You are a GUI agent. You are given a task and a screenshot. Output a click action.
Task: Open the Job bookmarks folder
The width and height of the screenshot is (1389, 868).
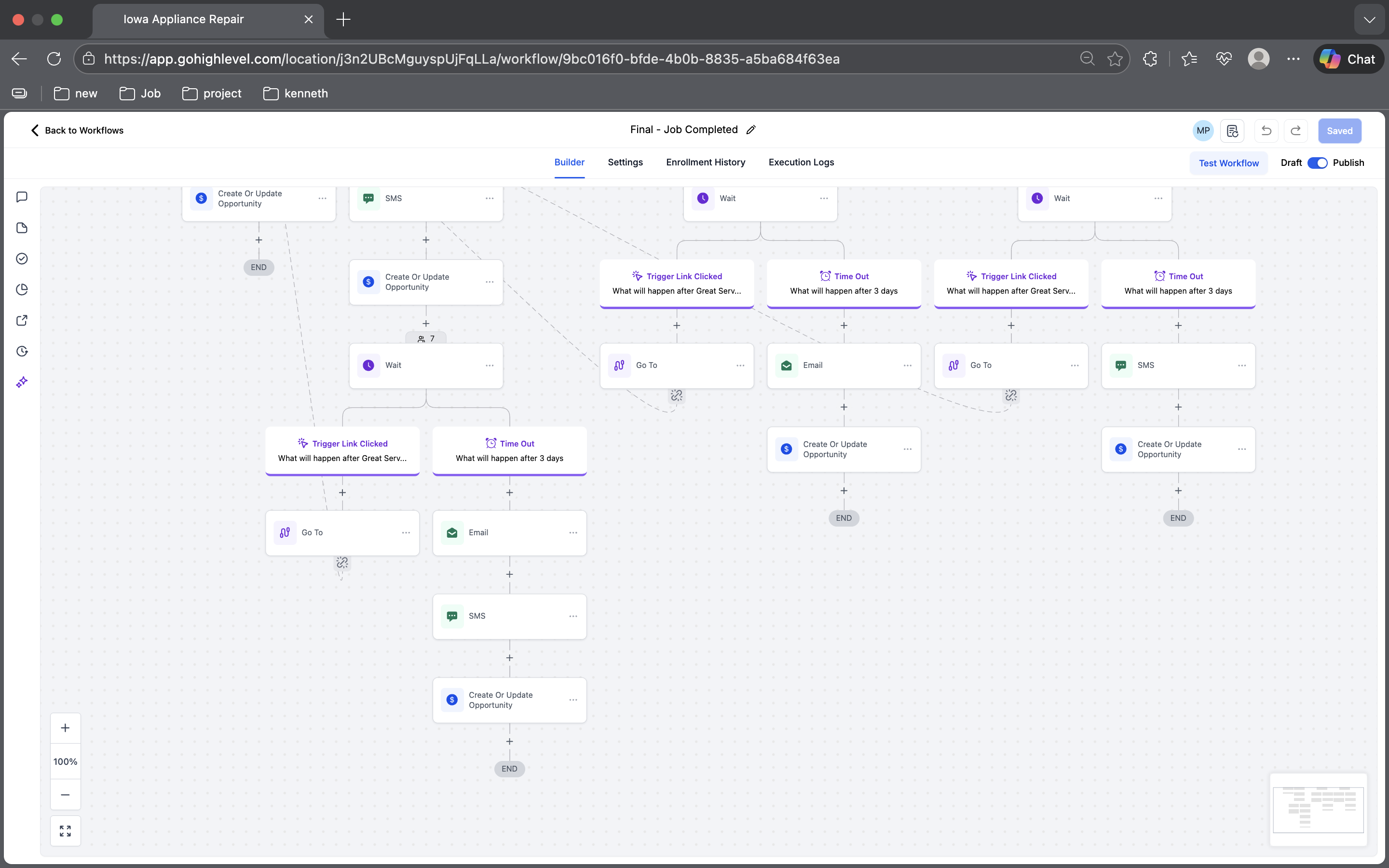click(140, 94)
